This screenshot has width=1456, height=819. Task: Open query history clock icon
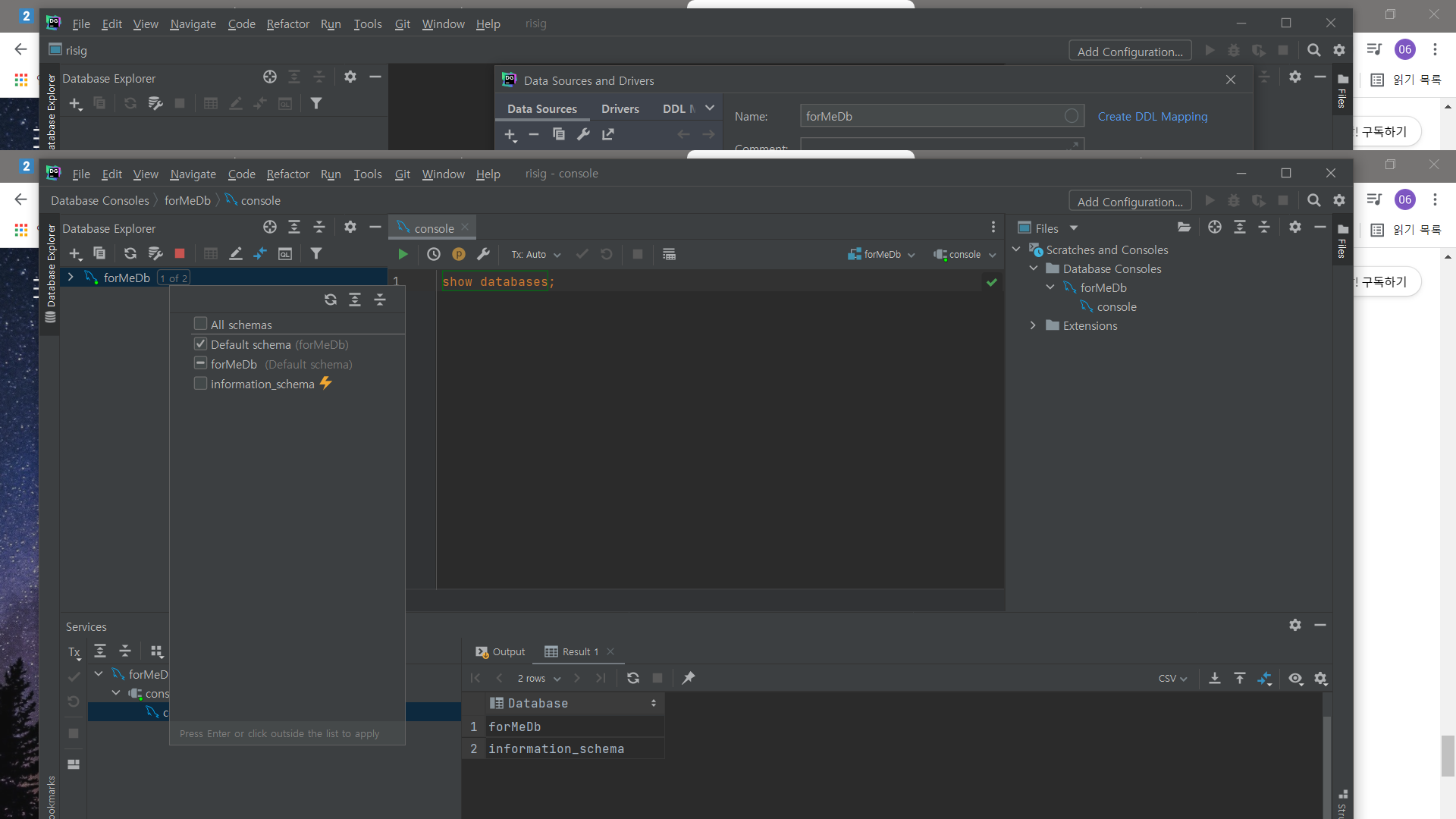433,254
